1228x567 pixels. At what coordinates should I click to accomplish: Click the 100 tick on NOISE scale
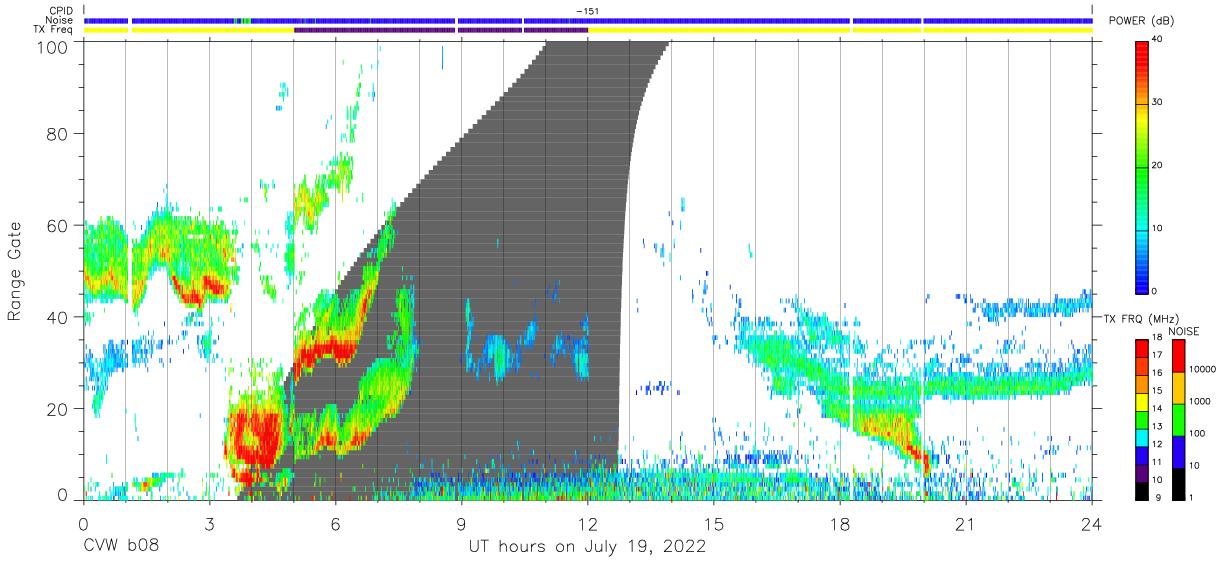(x=1199, y=433)
